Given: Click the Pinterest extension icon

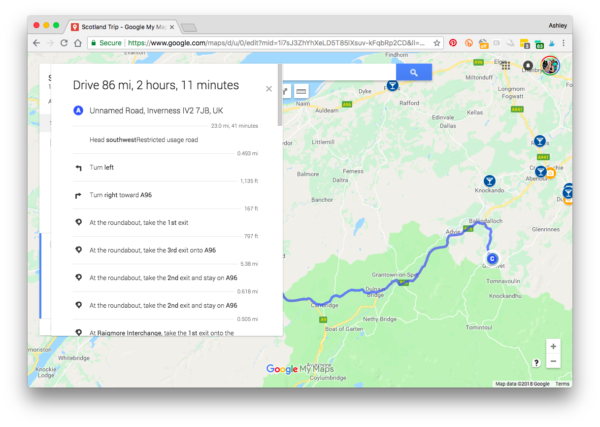Looking at the screenshot, I should point(453,43).
